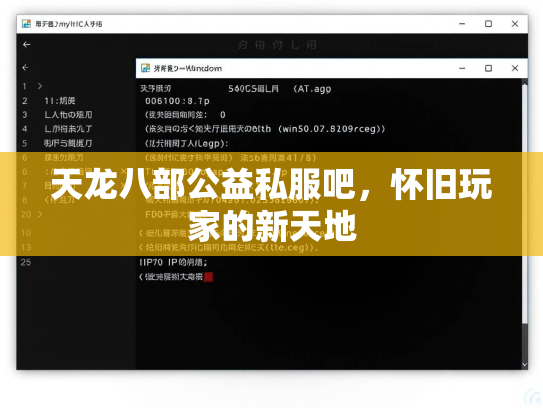Click the inner Window dialog's title icon
This screenshot has width=543, height=408.
145,68
